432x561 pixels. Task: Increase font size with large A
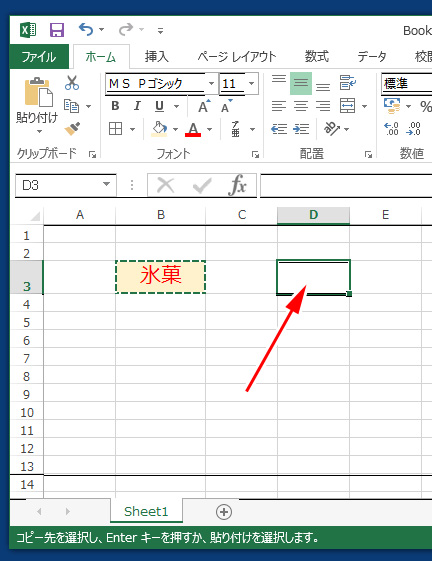click(204, 106)
